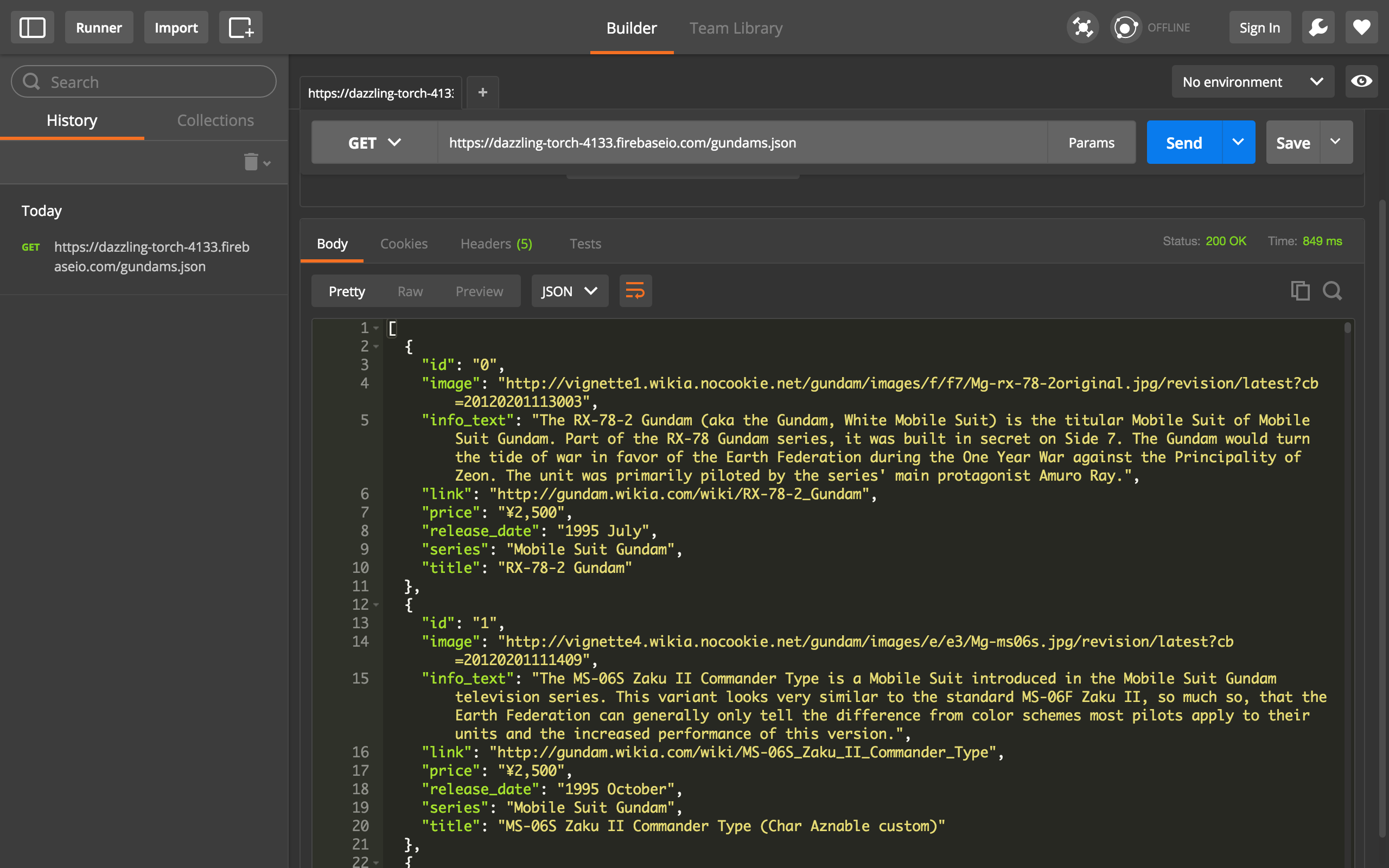
Task: Open the GET method dropdown
Action: click(374, 142)
